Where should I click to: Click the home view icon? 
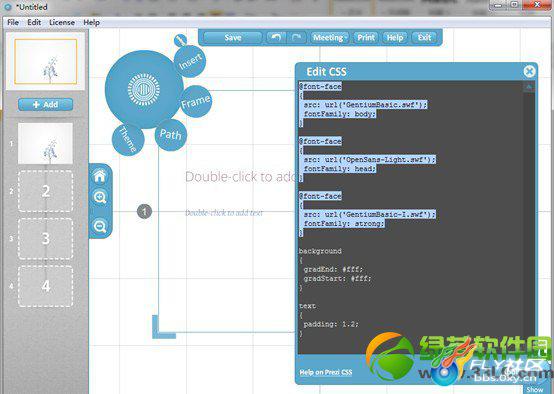tap(100, 176)
